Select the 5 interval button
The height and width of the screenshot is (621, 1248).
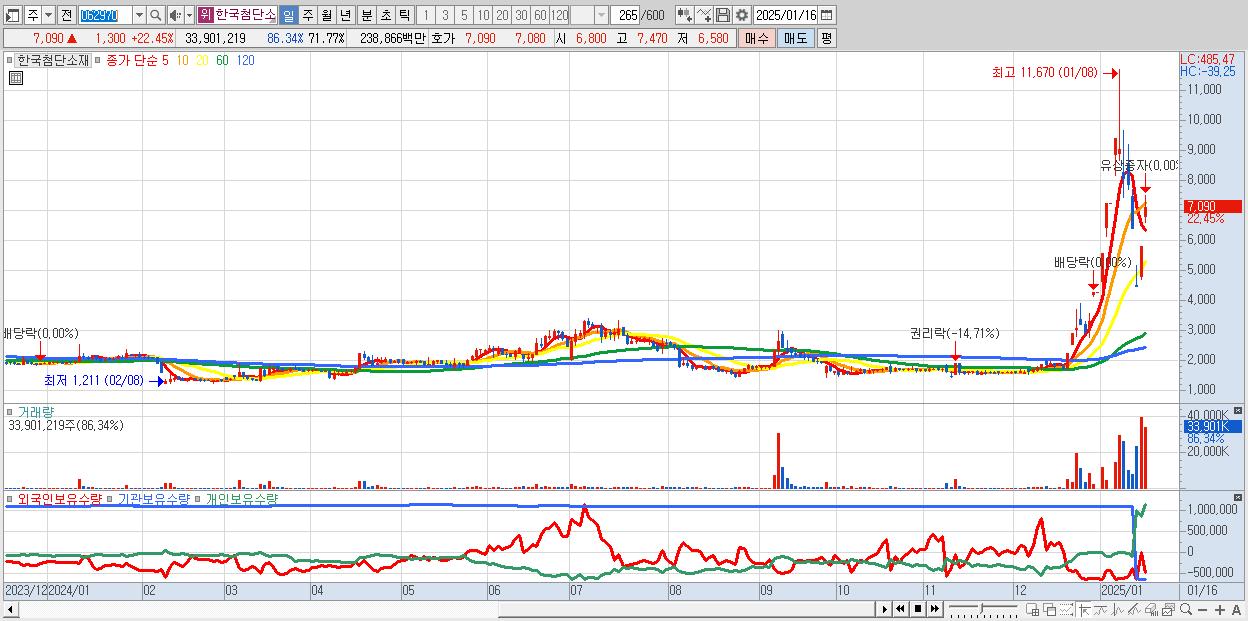[x=464, y=15]
